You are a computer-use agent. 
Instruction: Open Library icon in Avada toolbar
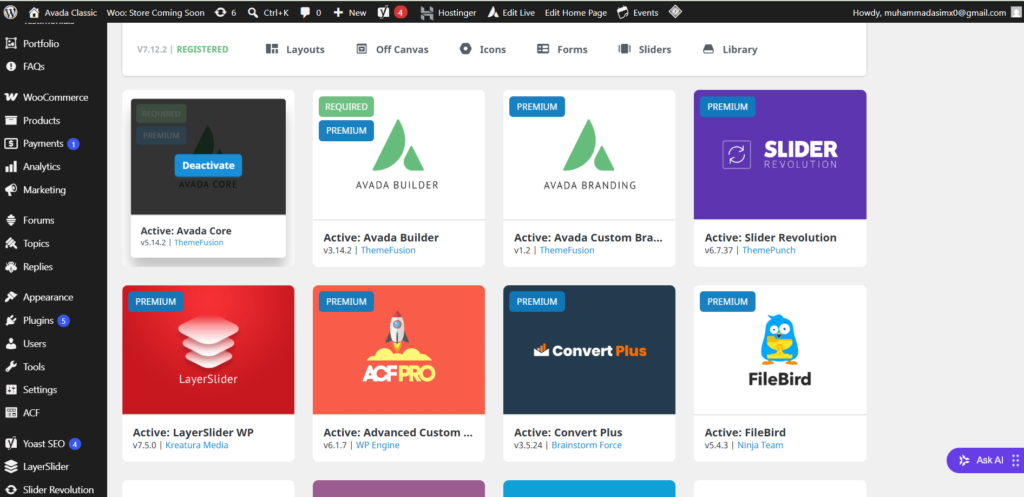708,49
